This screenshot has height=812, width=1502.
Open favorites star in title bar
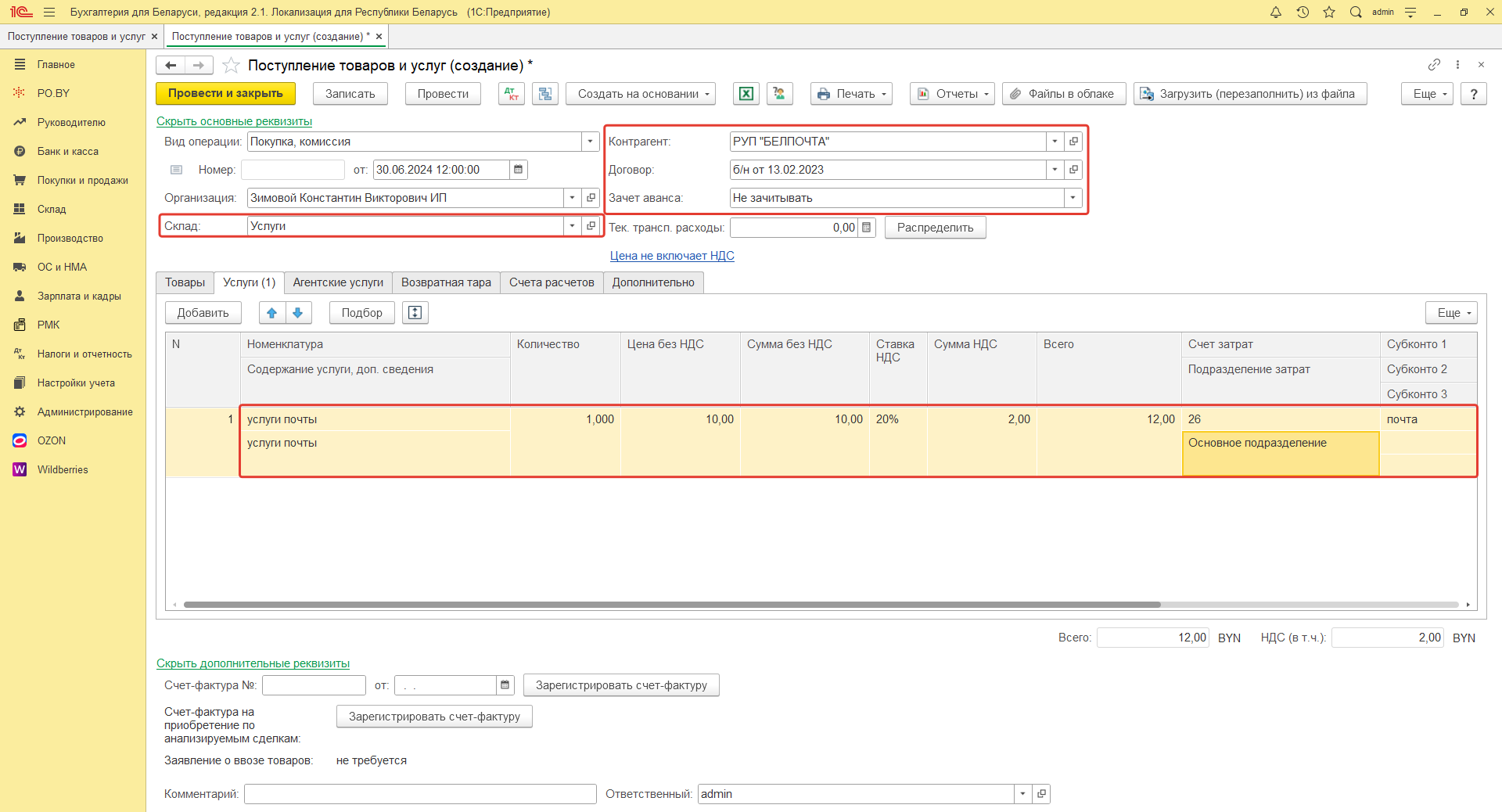tap(1329, 12)
